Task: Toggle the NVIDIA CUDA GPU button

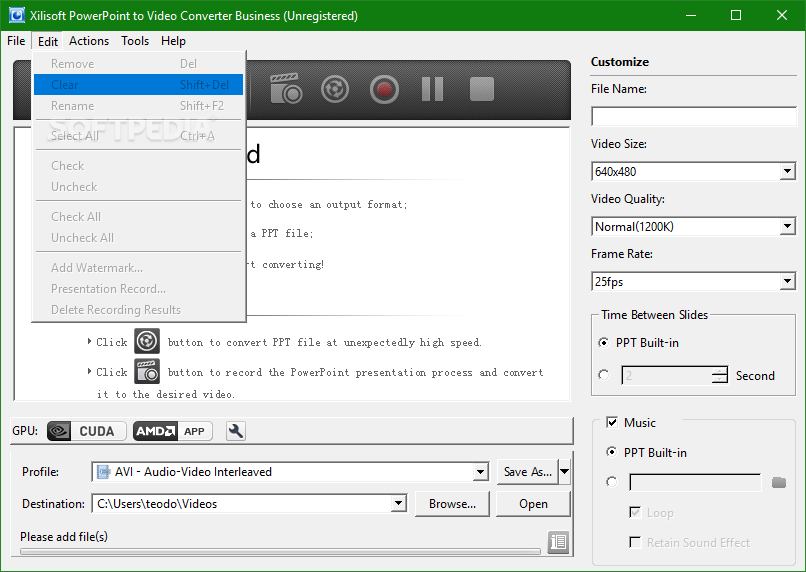Action: pos(86,431)
